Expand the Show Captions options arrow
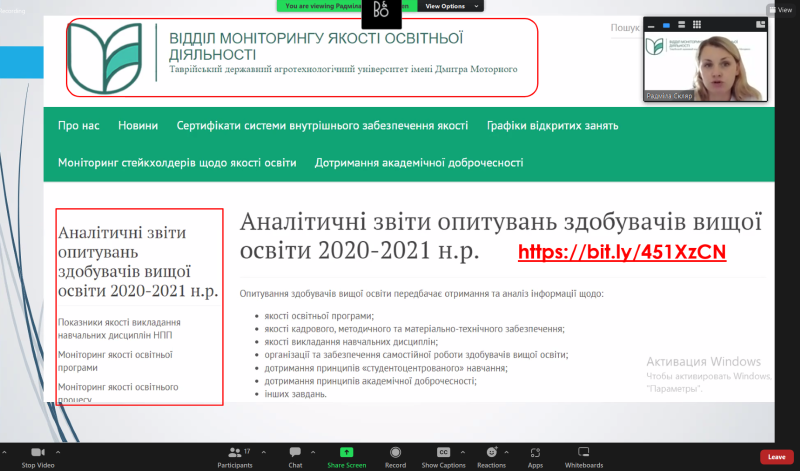Viewport: 800px width, 471px height. click(x=463, y=452)
